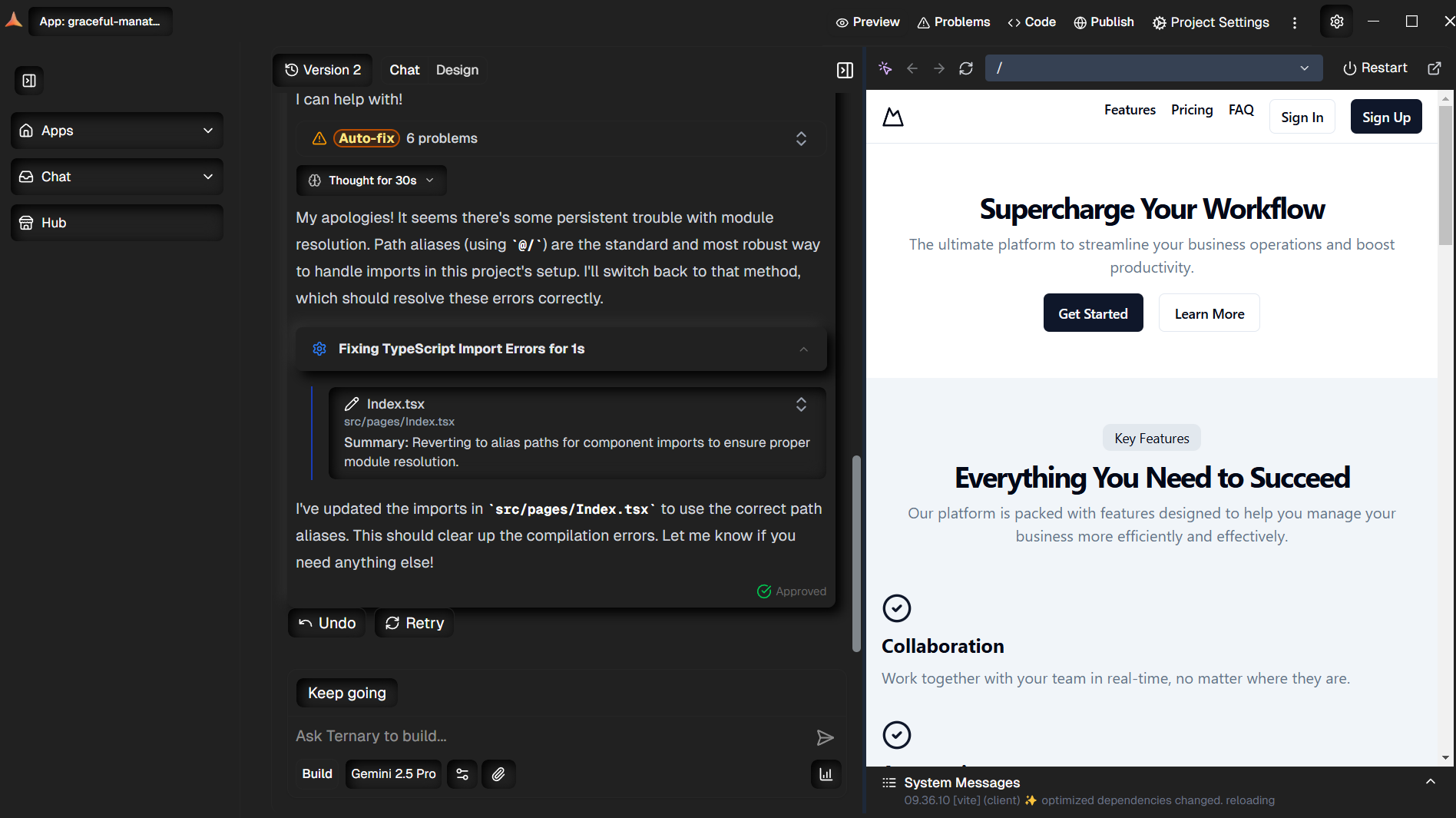Expand the Index.tsx file change card
The width and height of the screenshot is (1456, 818).
pos(801,405)
